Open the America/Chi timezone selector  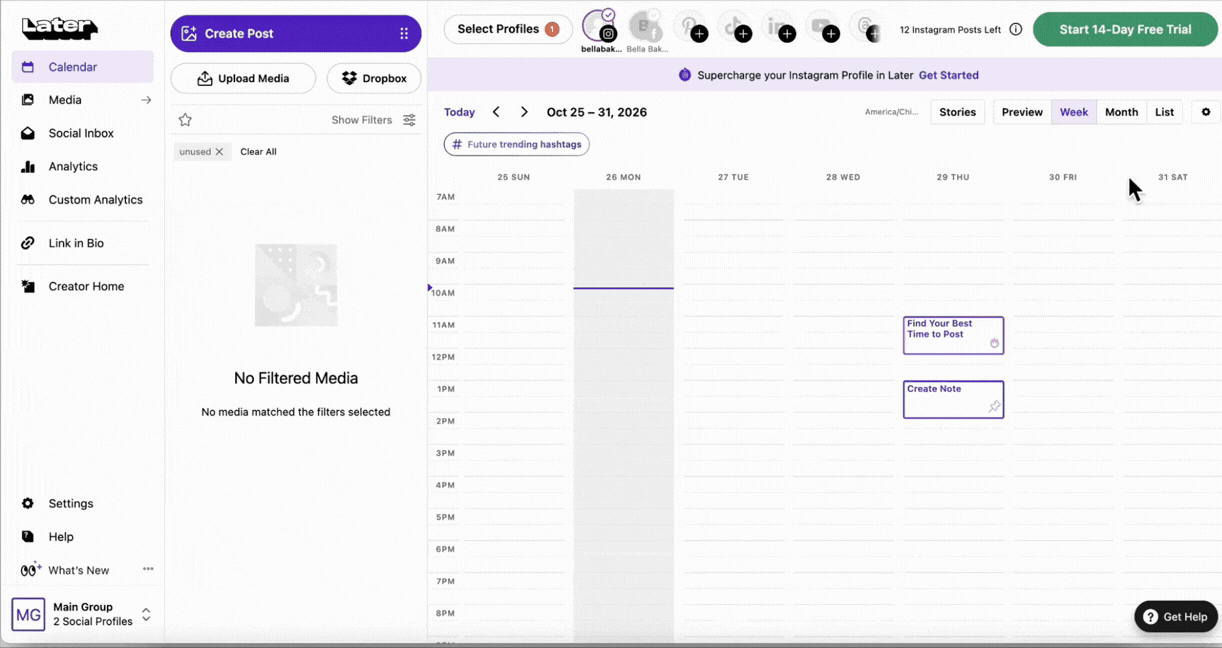click(891, 112)
